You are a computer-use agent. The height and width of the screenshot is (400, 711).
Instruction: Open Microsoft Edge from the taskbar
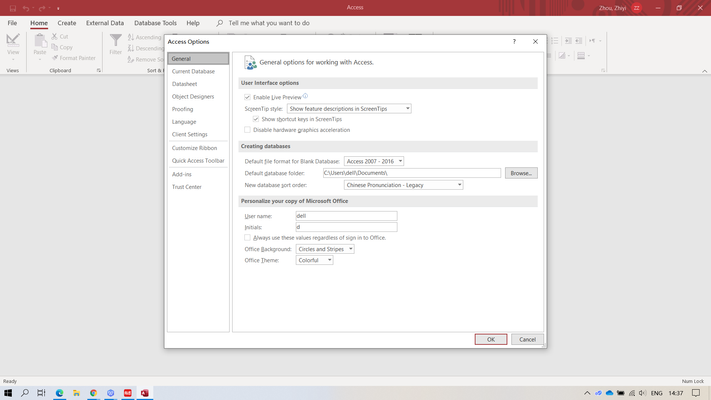click(59, 393)
